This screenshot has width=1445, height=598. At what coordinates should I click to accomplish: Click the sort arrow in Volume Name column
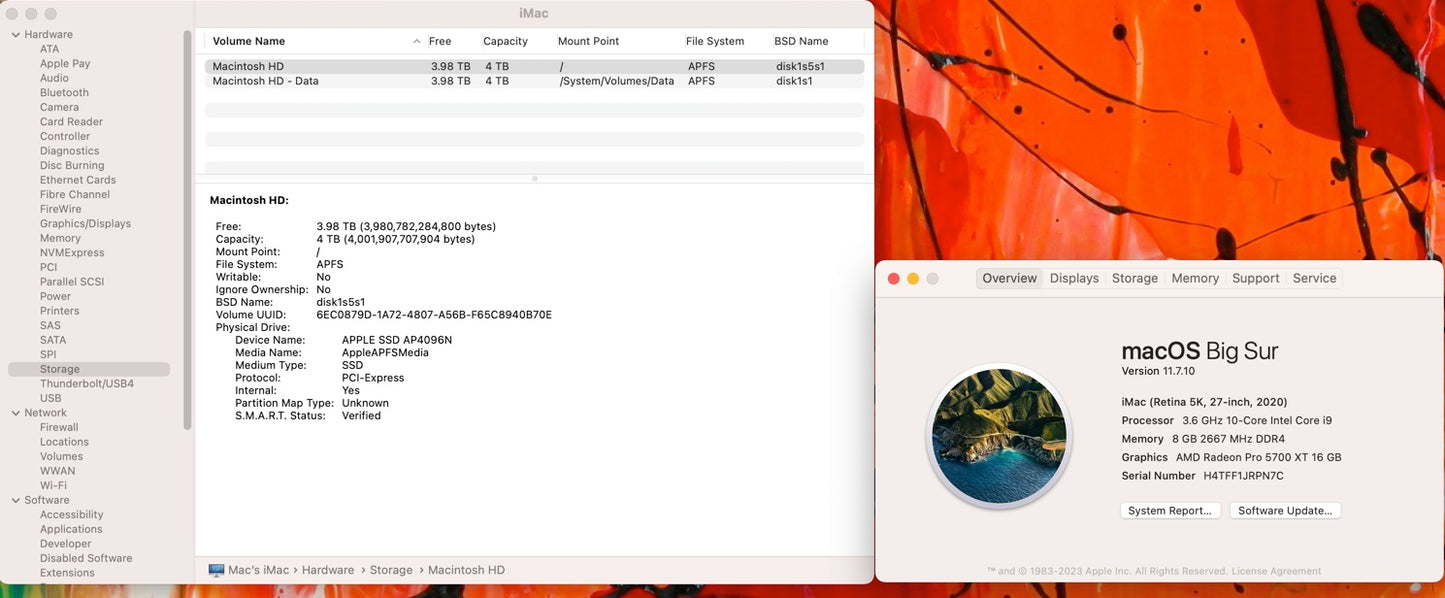click(x=417, y=42)
